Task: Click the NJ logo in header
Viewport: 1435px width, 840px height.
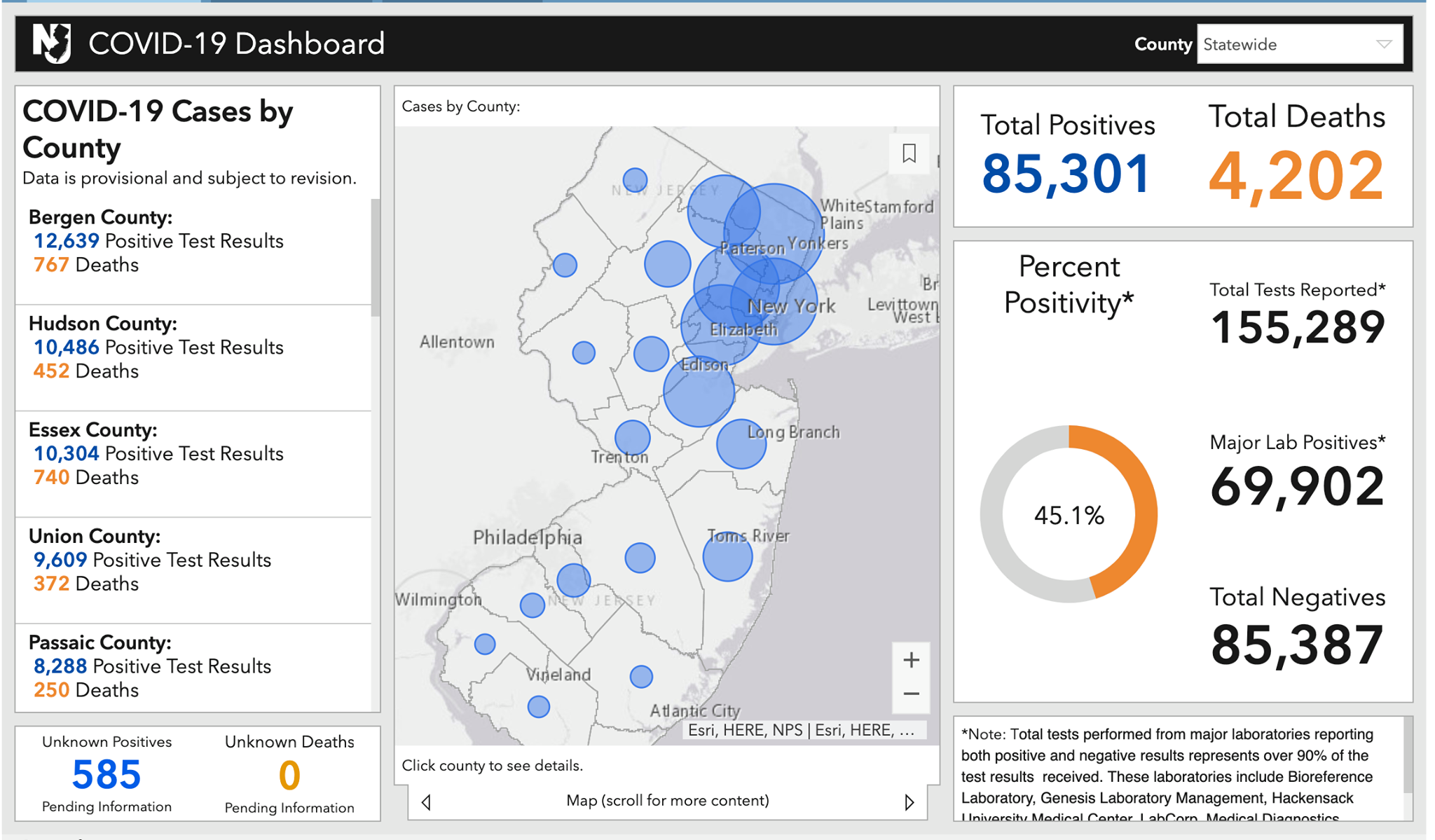Action: [53, 43]
